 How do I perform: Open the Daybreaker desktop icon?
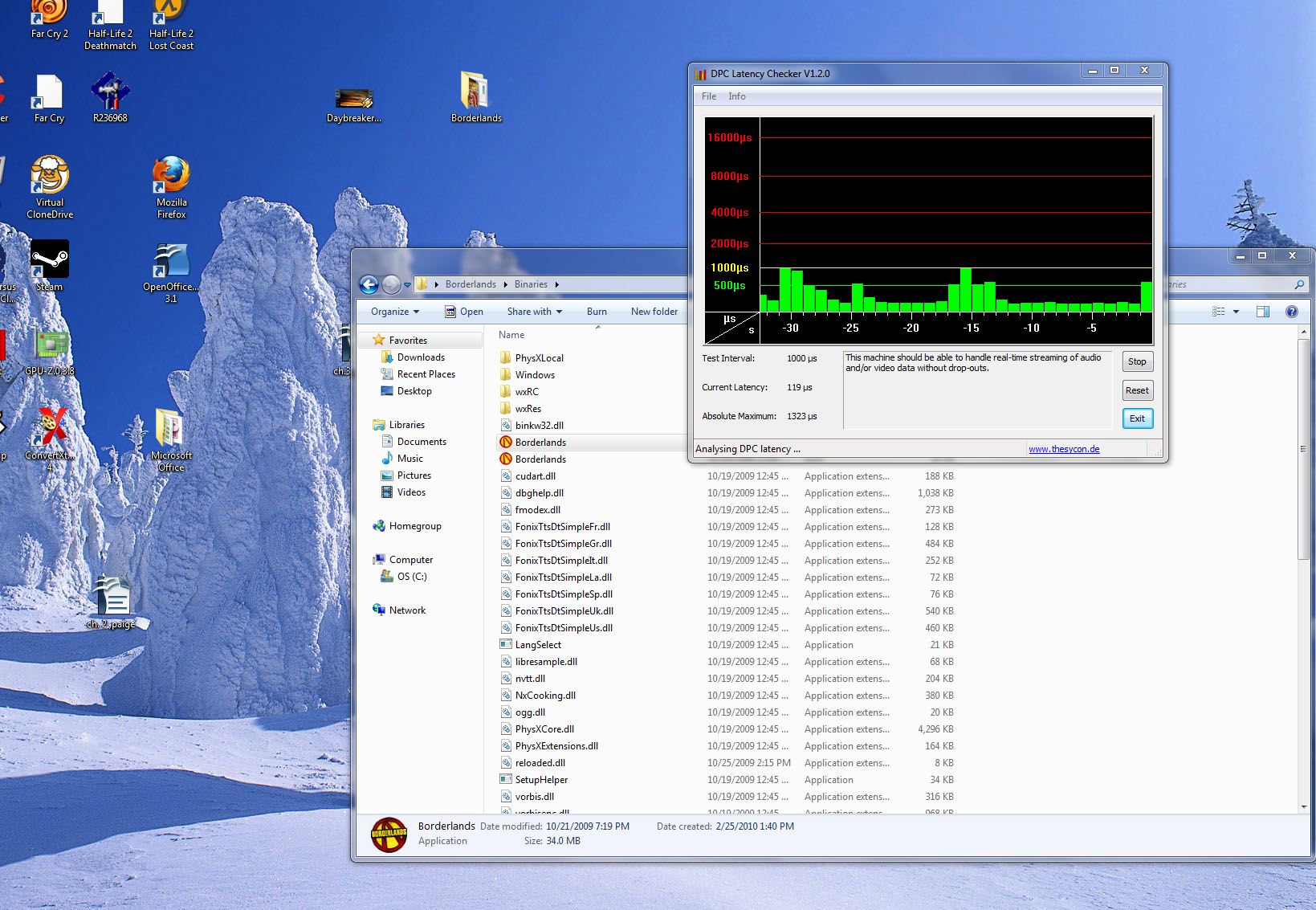coord(353,104)
